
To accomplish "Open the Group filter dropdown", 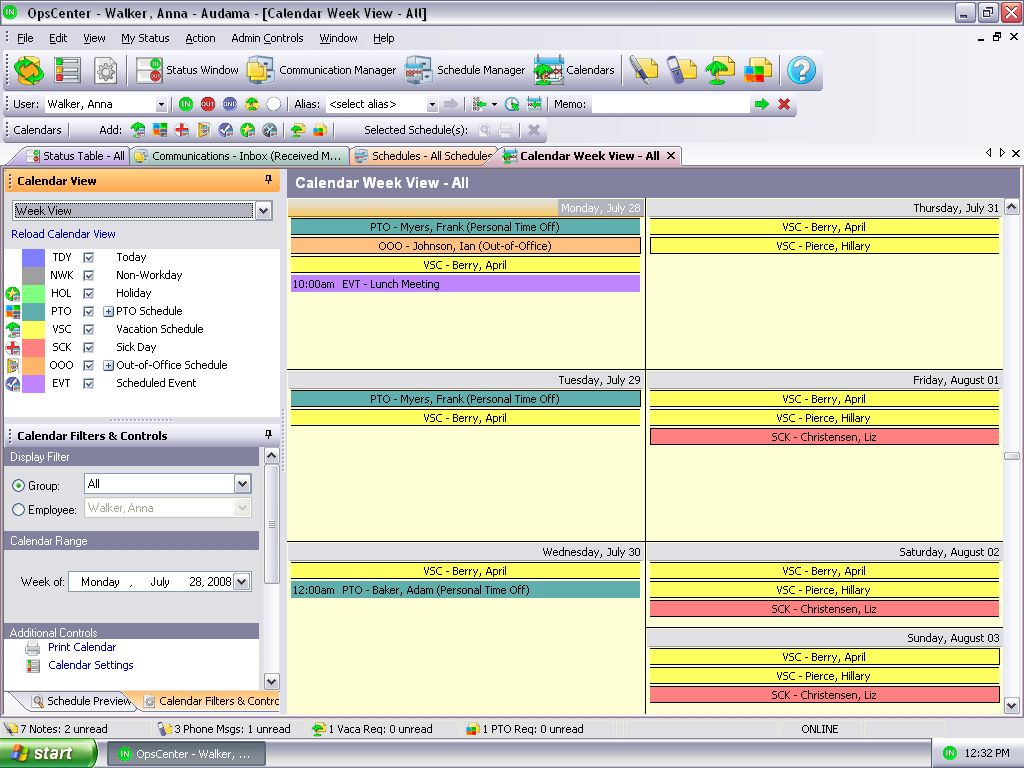I will point(242,484).
